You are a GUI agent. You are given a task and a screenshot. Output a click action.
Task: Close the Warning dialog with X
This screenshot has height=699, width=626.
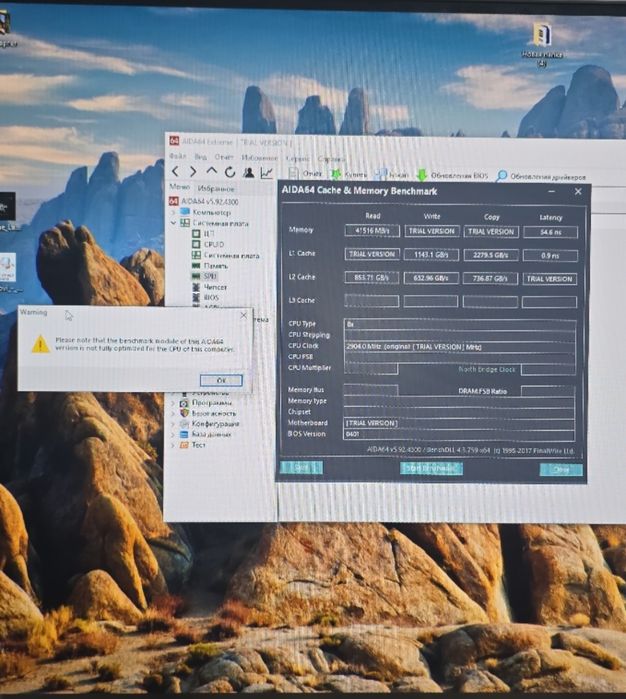(x=243, y=315)
